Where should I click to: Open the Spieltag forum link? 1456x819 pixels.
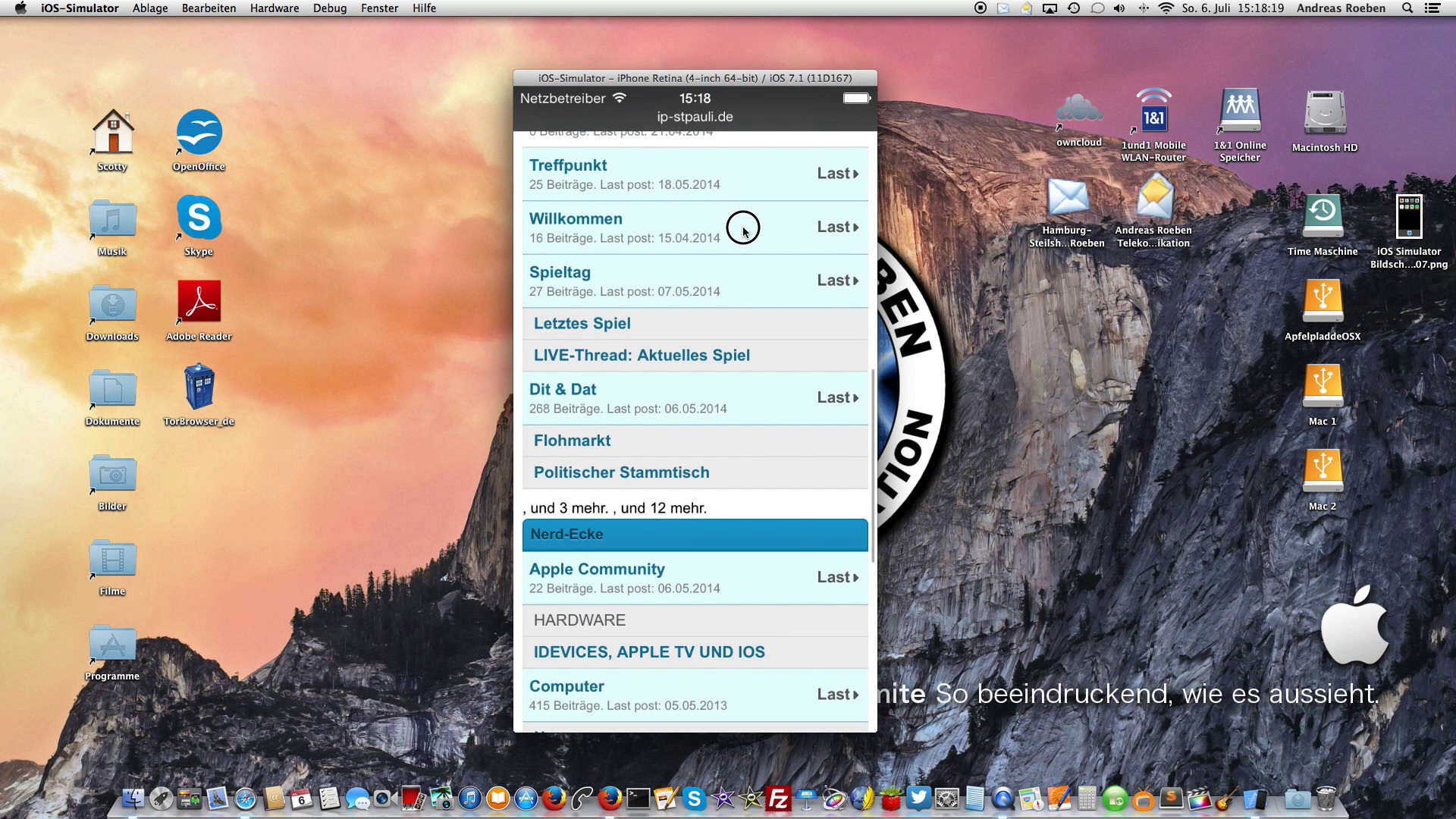(x=560, y=272)
